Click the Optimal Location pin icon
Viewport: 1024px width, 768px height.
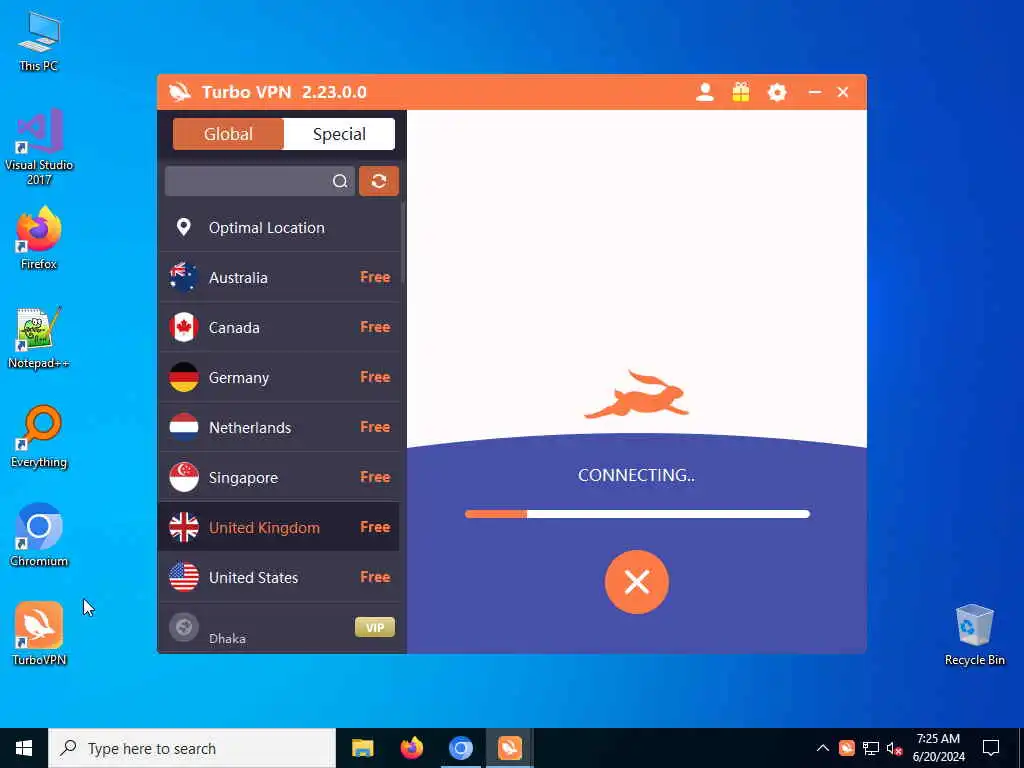click(184, 227)
